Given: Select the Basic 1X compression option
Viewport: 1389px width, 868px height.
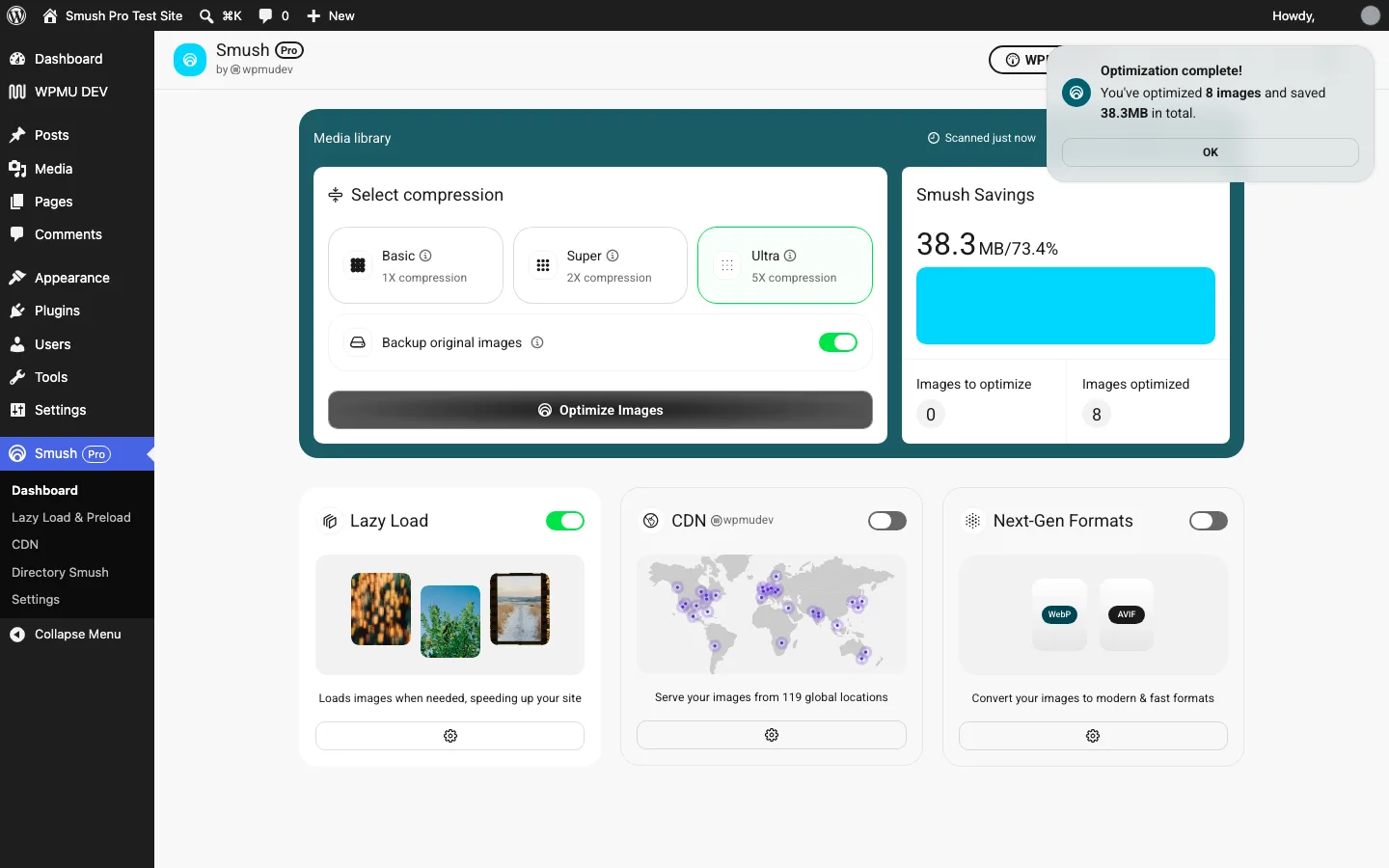Looking at the screenshot, I should coord(416,265).
